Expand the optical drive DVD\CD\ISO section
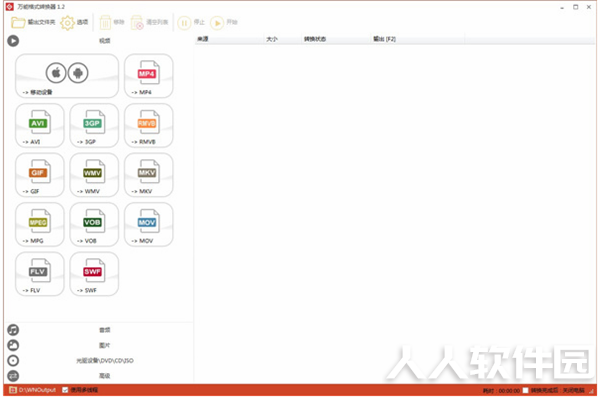This screenshot has height=397, width=600. tap(99, 361)
